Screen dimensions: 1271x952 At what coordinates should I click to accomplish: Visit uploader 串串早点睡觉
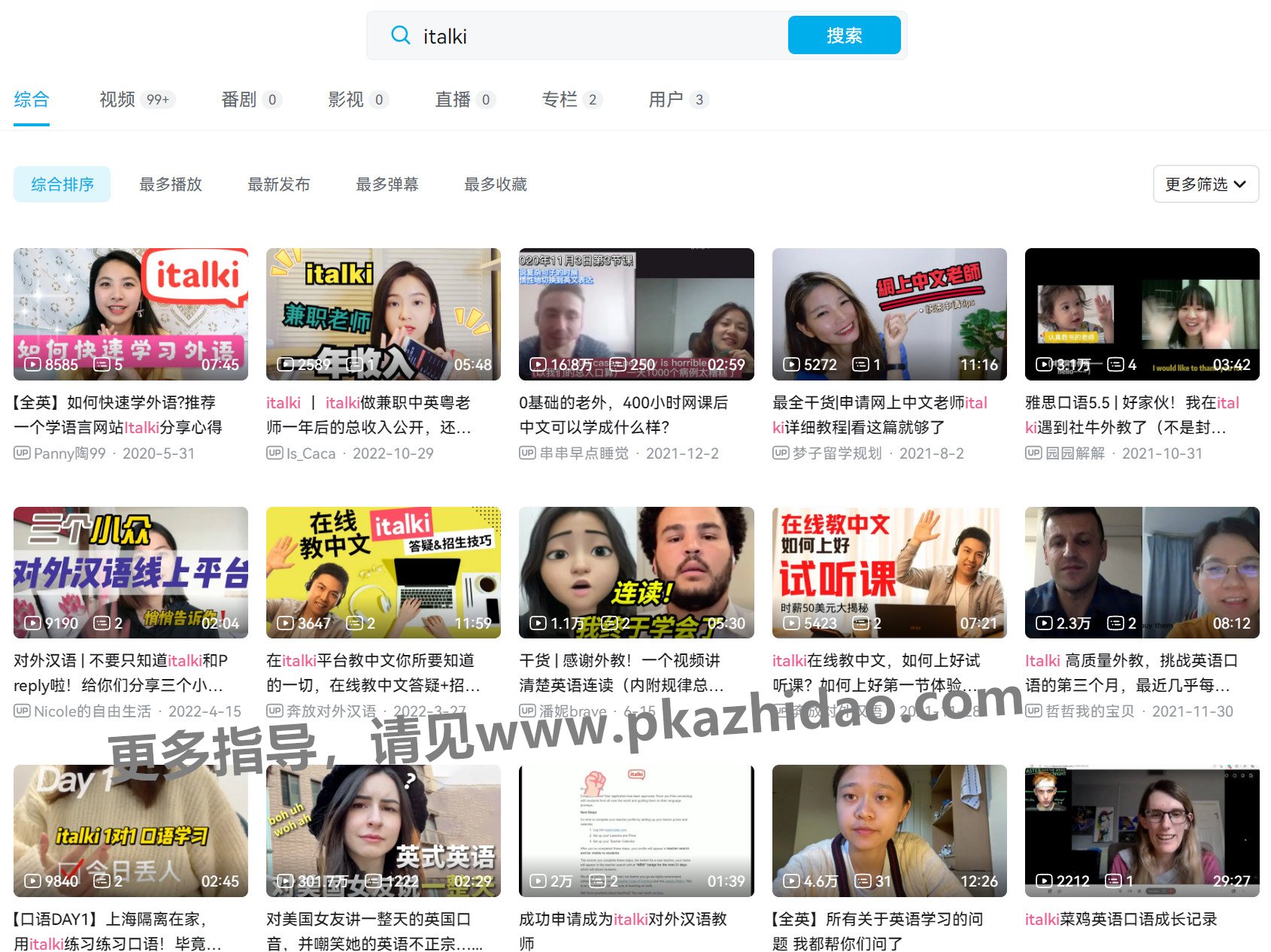584,453
